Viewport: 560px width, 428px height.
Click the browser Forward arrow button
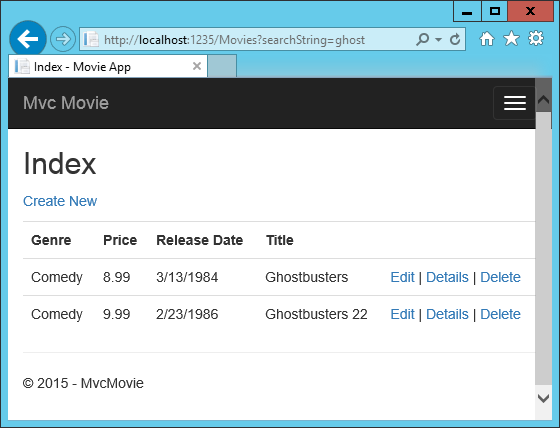pyautogui.click(x=63, y=39)
